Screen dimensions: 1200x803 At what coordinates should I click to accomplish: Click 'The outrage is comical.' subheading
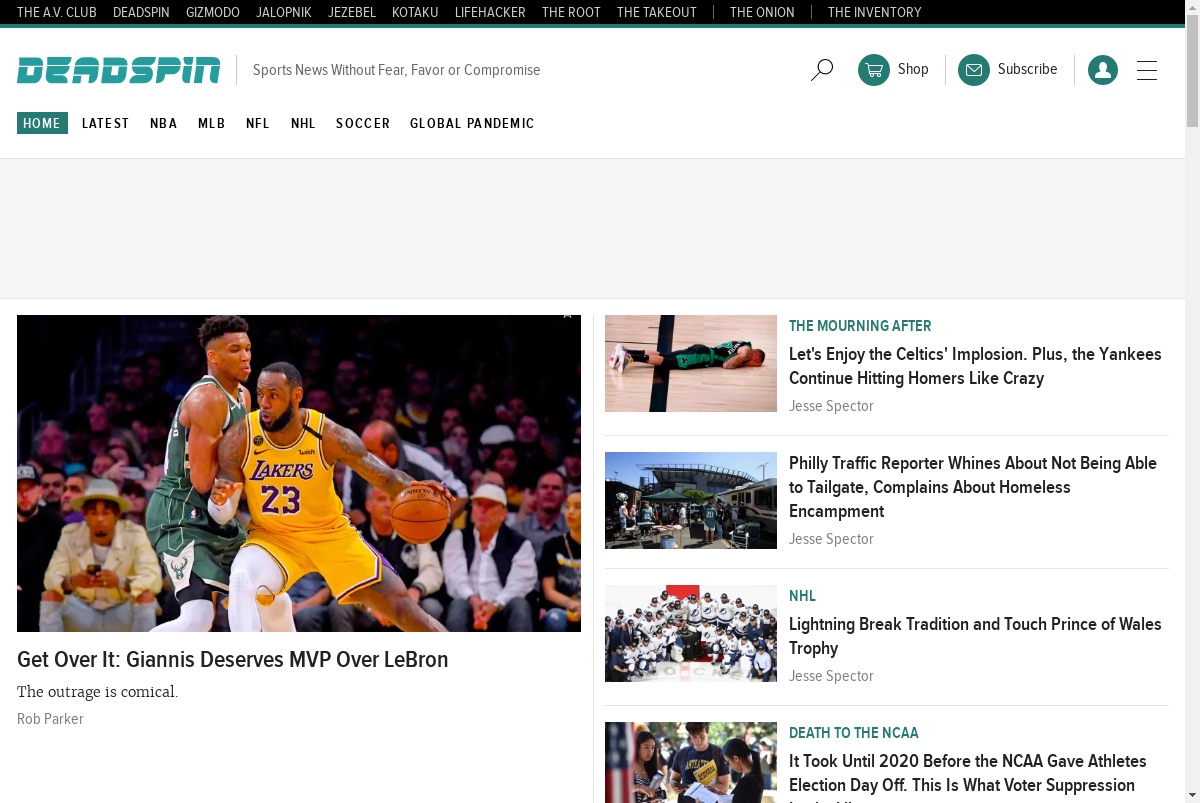click(x=97, y=692)
